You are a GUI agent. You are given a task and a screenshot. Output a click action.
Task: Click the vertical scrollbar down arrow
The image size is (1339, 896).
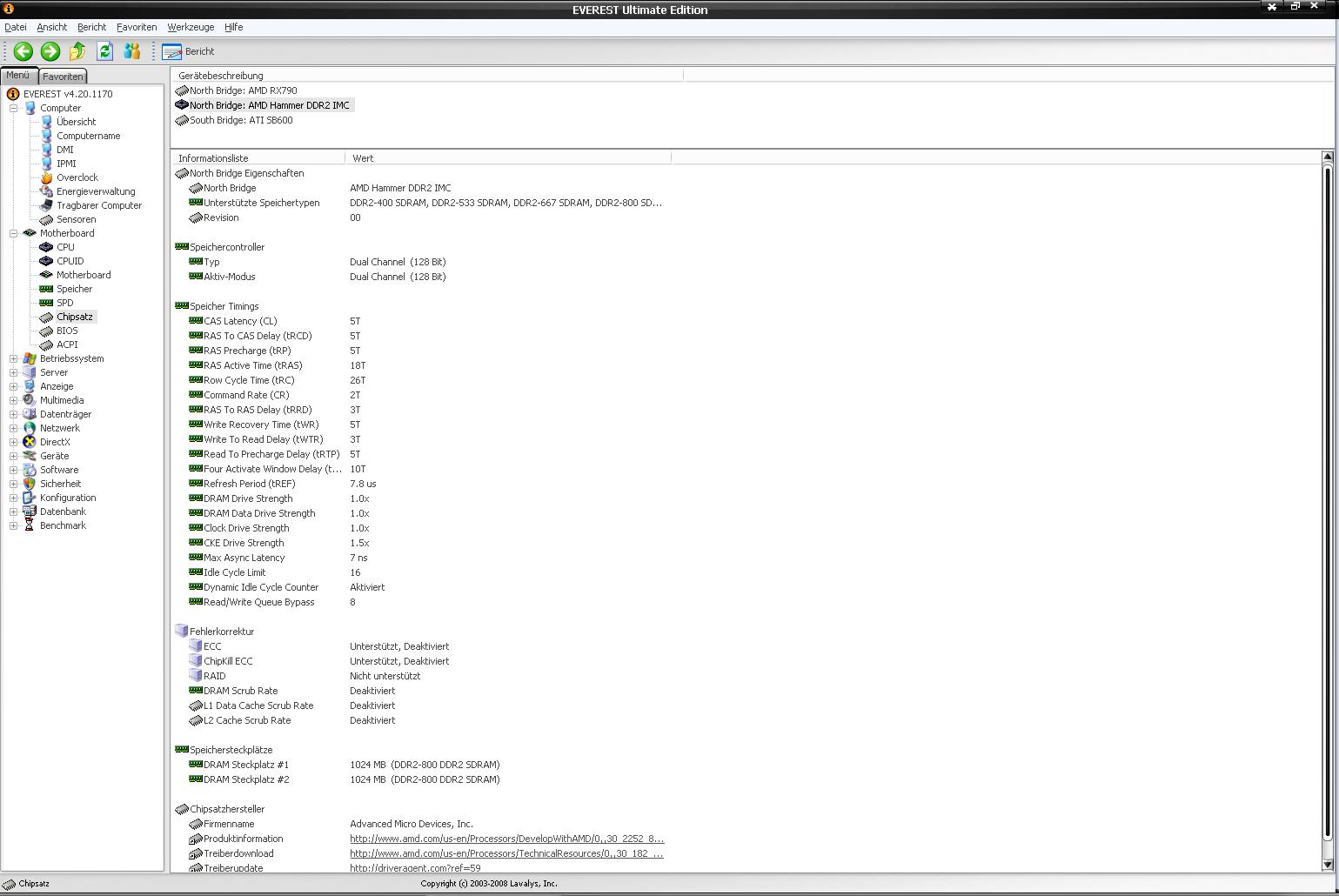pyautogui.click(x=1328, y=865)
